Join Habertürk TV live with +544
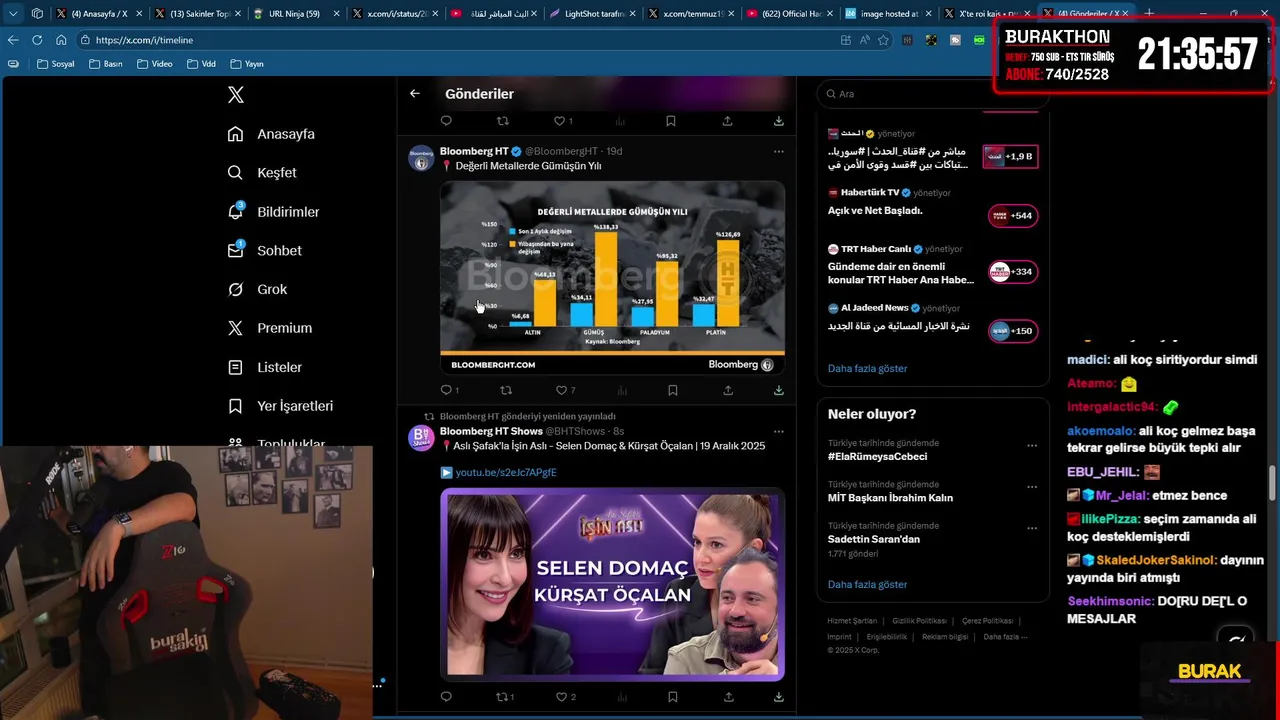1280x720 pixels. pyautogui.click(x=1013, y=215)
